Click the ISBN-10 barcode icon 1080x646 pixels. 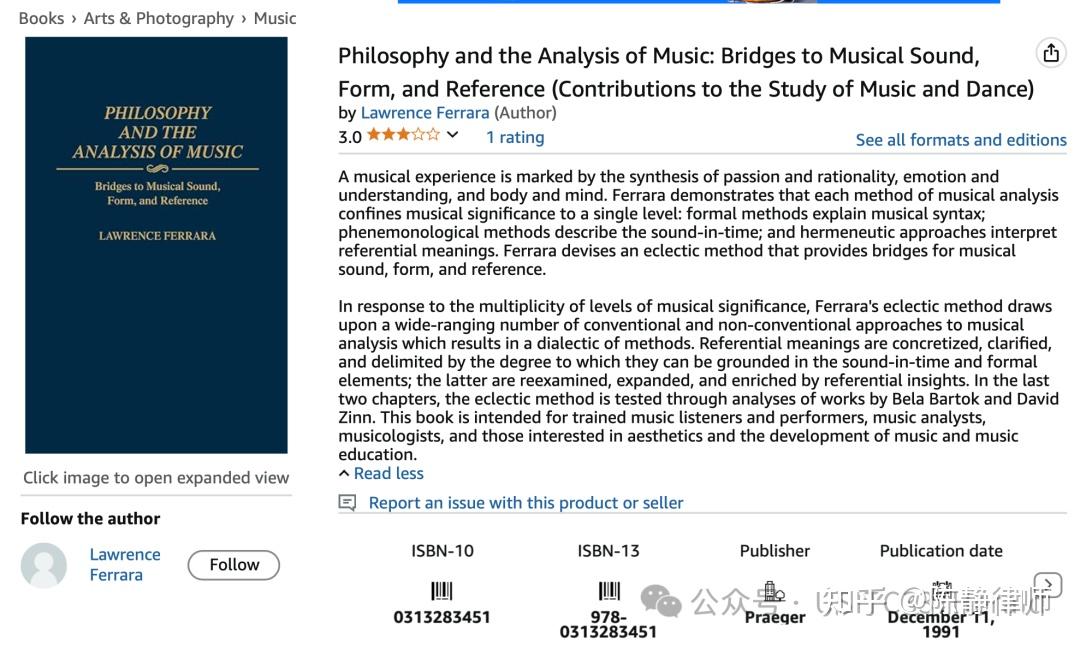[x=441, y=591]
